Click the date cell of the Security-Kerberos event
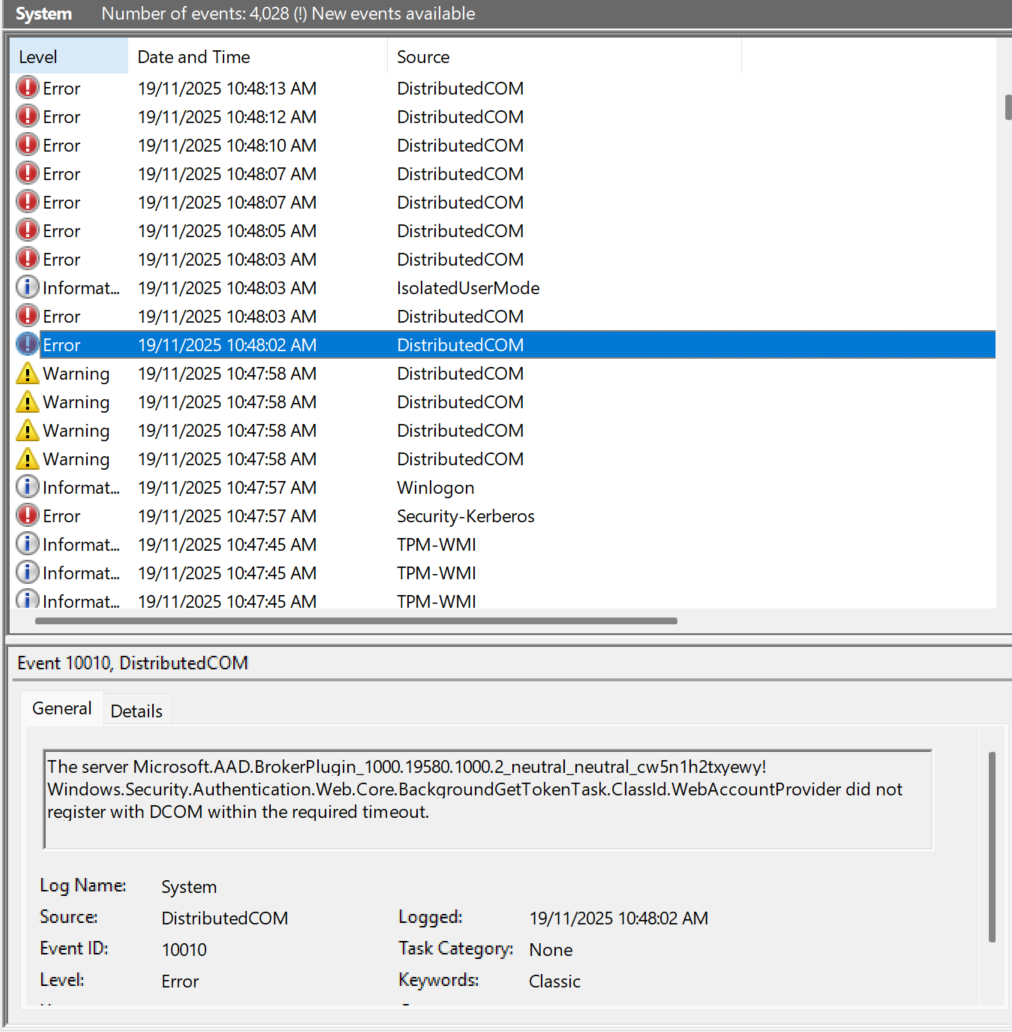The width and height of the screenshot is (1012, 1032). coord(227,516)
